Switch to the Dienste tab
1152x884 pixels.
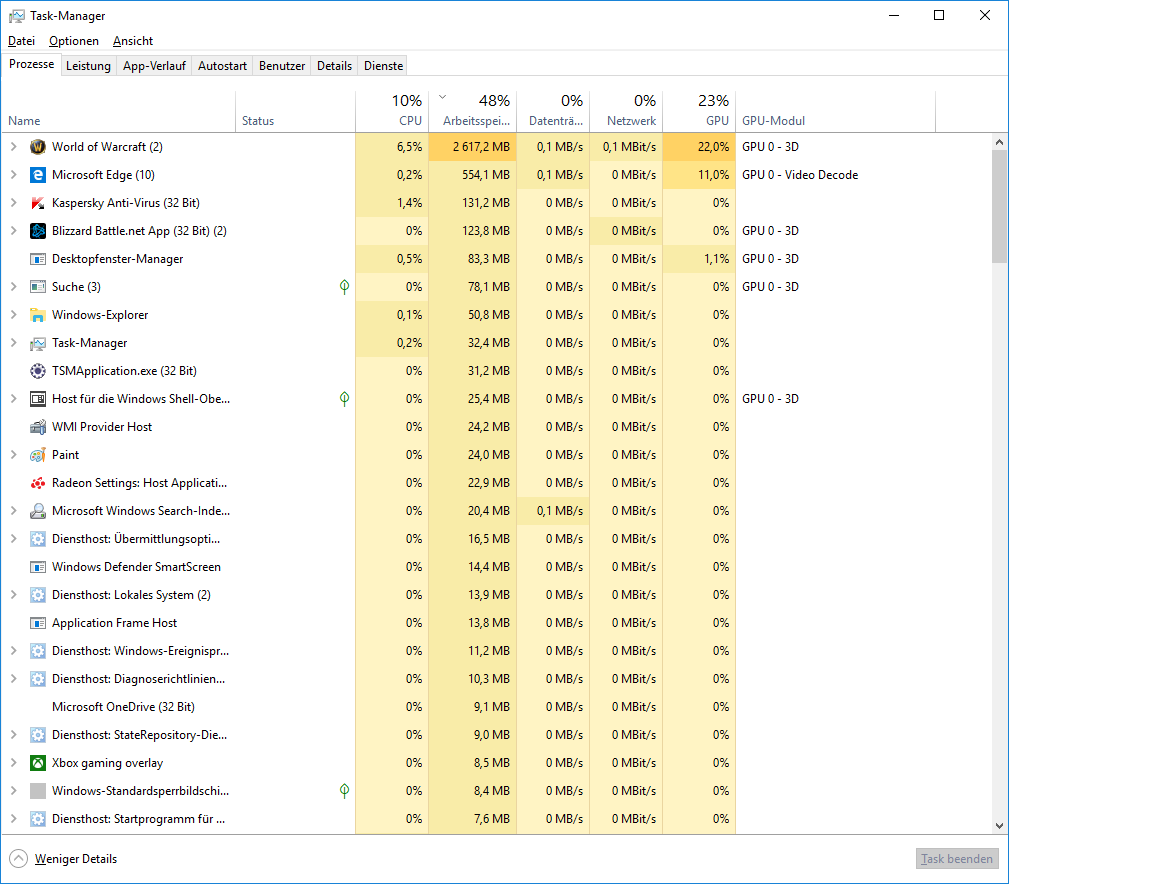[384, 66]
